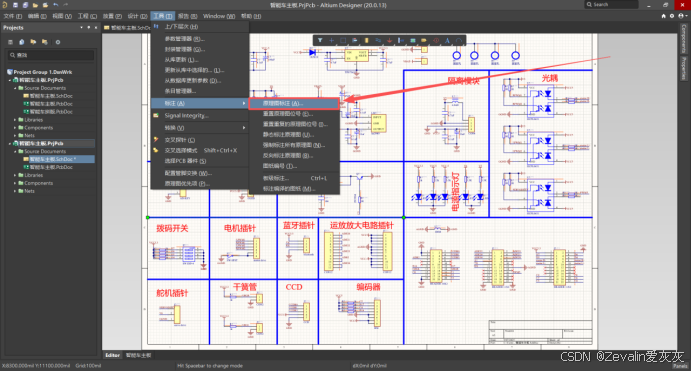
Task: Click the align objects icon in active bar
Action: tap(354, 40)
